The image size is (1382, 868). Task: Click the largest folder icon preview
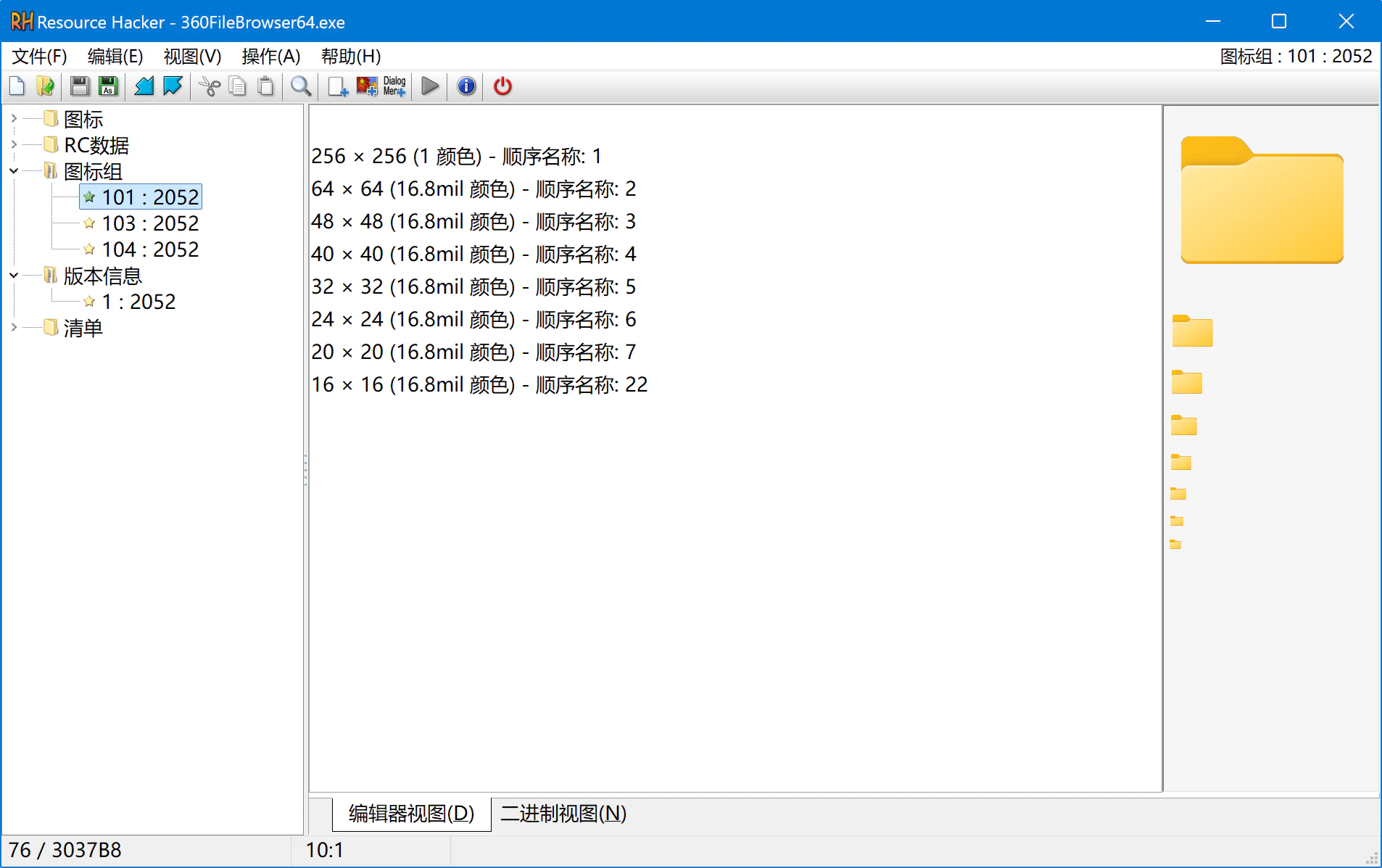[1262, 200]
